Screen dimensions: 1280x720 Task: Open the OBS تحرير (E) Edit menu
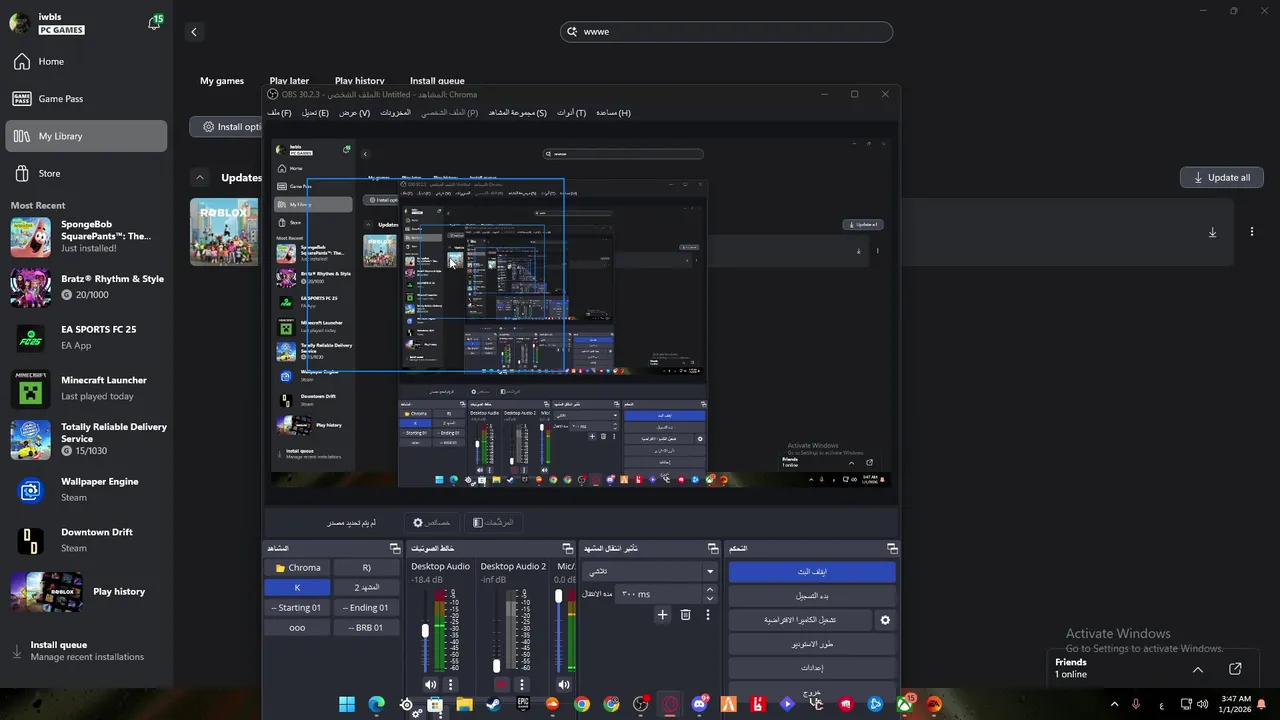315,113
